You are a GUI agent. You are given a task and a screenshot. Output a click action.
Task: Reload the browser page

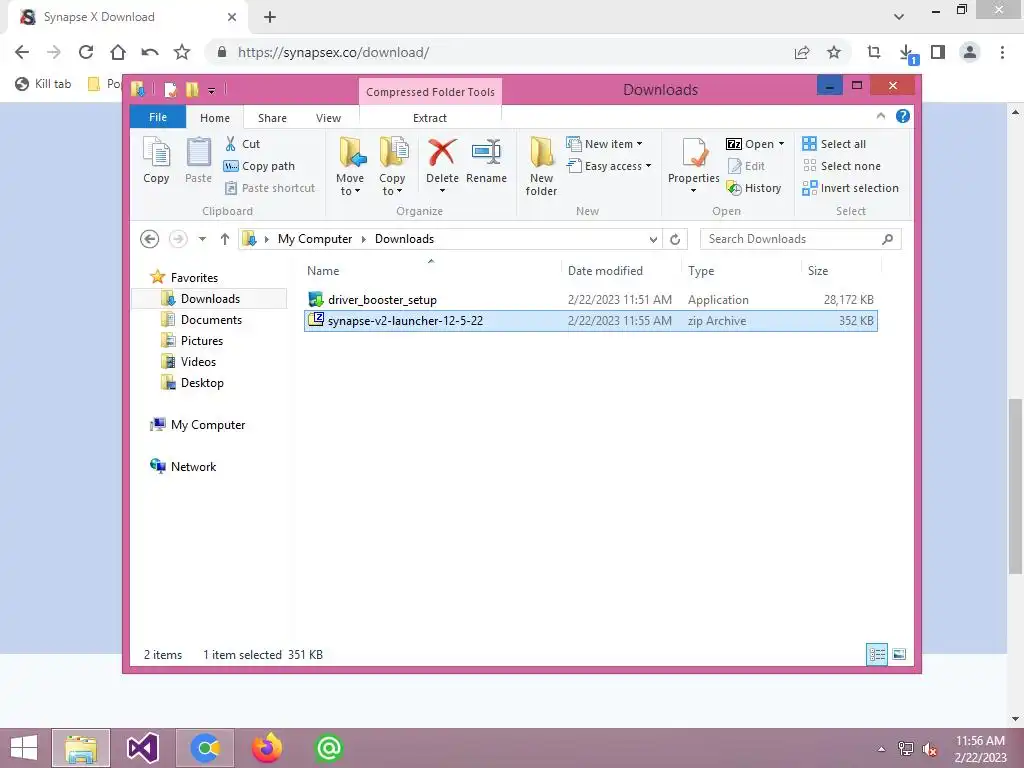(x=86, y=52)
